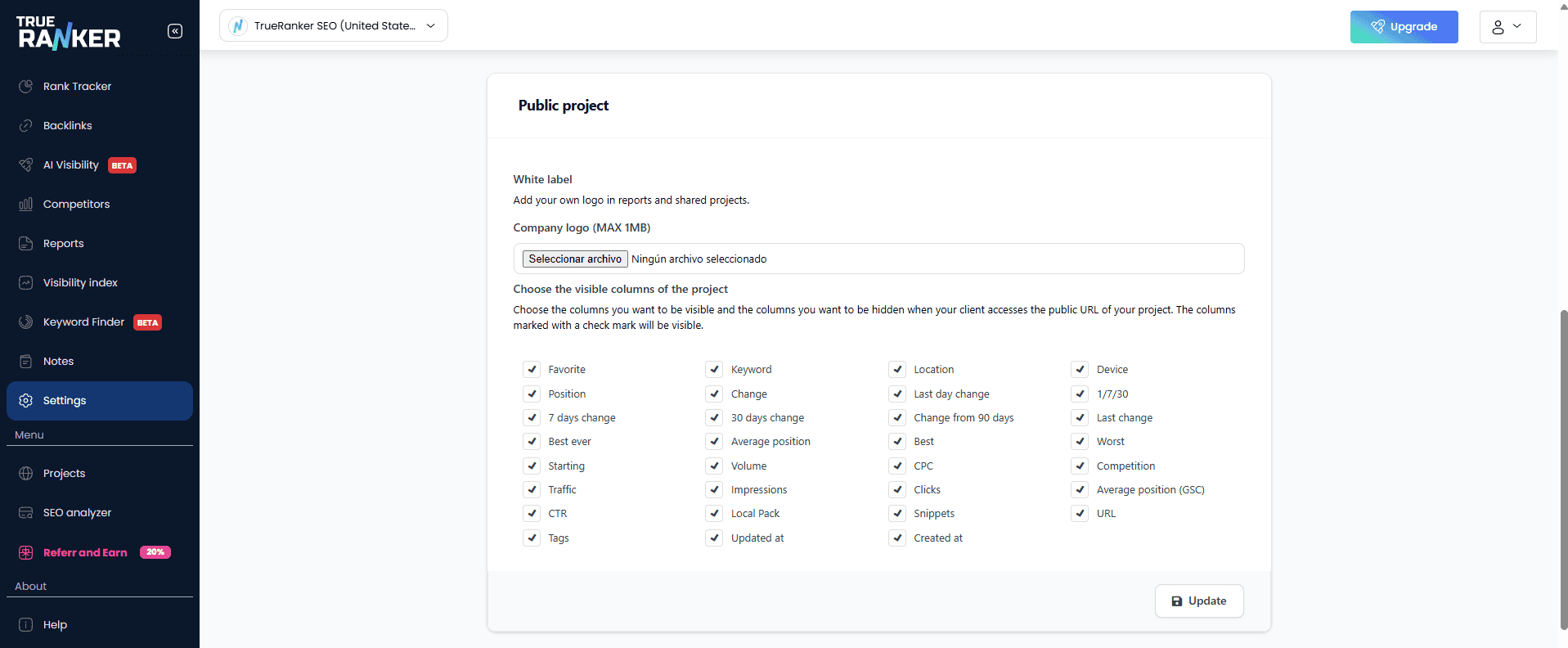Click the Rank Tracker sidebar icon

click(x=26, y=86)
